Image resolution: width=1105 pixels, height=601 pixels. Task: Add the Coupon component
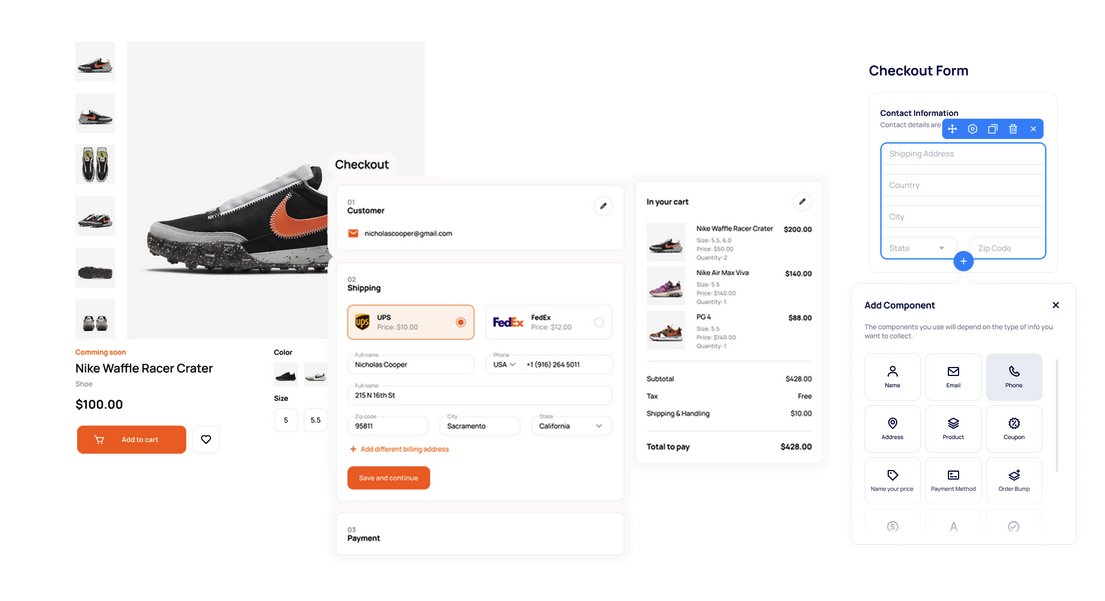[x=1014, y=428]
